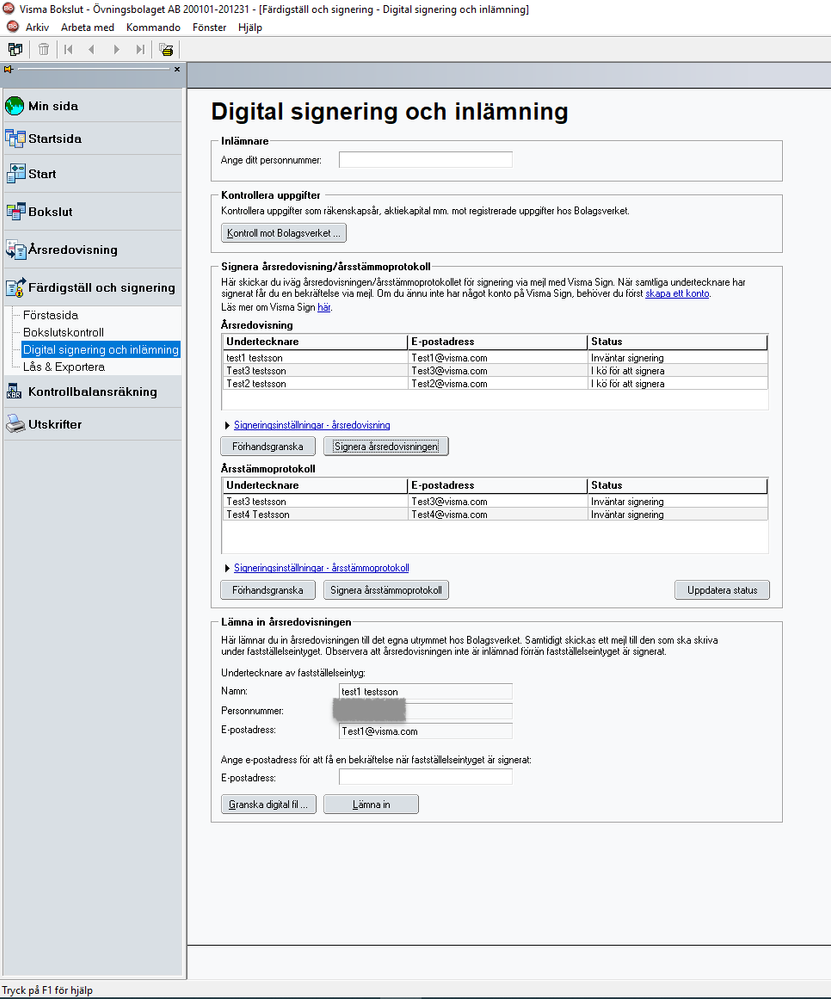Click the pin icon on sidebar panel

pyautogui.click(x=8, y=70)
